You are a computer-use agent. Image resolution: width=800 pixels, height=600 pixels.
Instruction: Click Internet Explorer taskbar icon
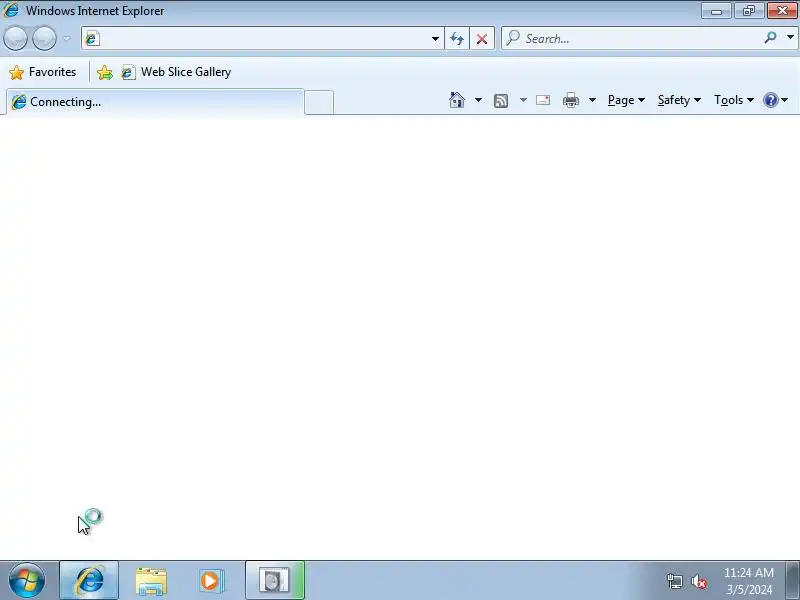coord(89,581)
